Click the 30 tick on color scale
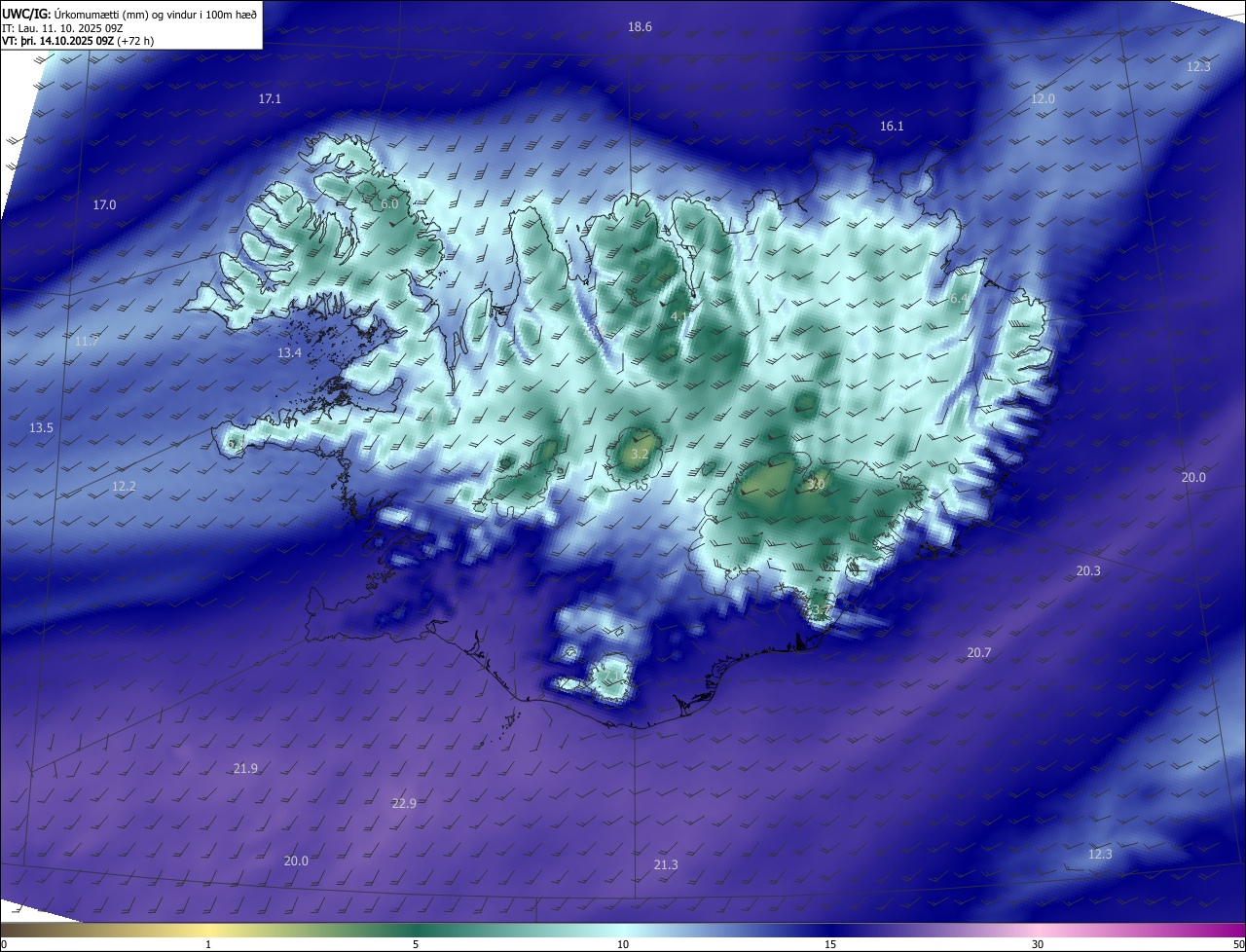The width and height of the screenshot is (1246, 952). click(x=1038, y=944)
